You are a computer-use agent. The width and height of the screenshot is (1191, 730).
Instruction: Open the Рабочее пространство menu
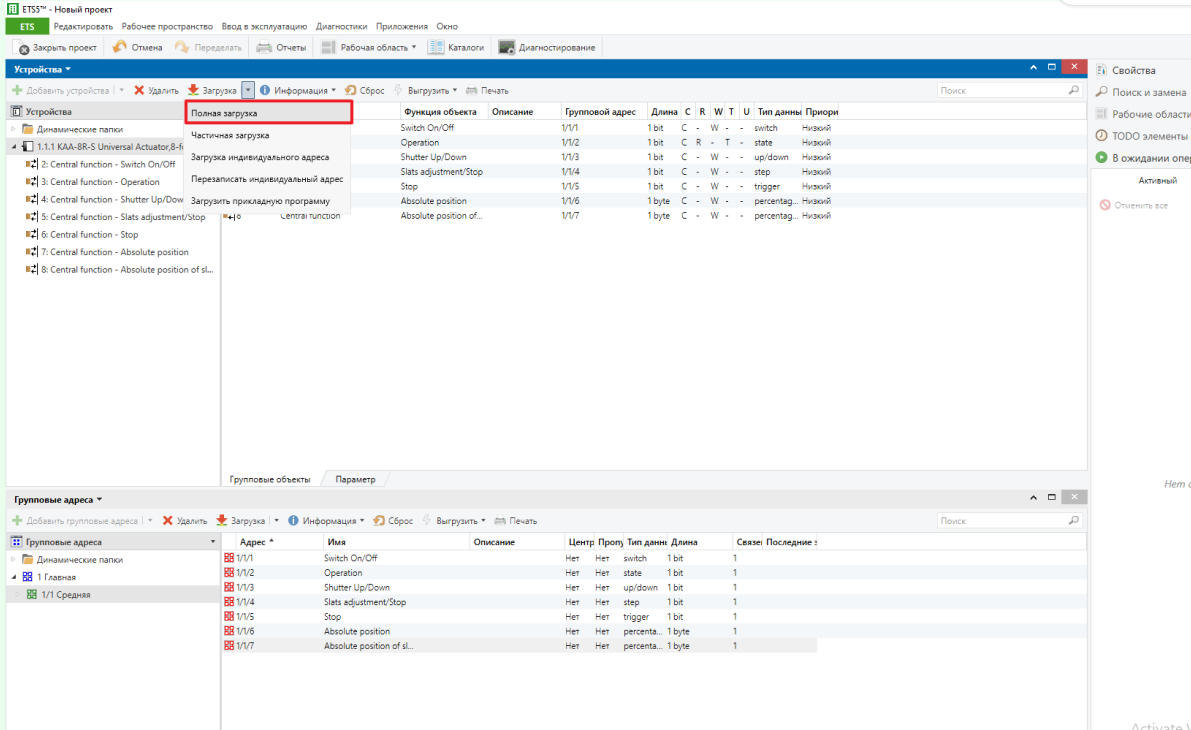167,27
